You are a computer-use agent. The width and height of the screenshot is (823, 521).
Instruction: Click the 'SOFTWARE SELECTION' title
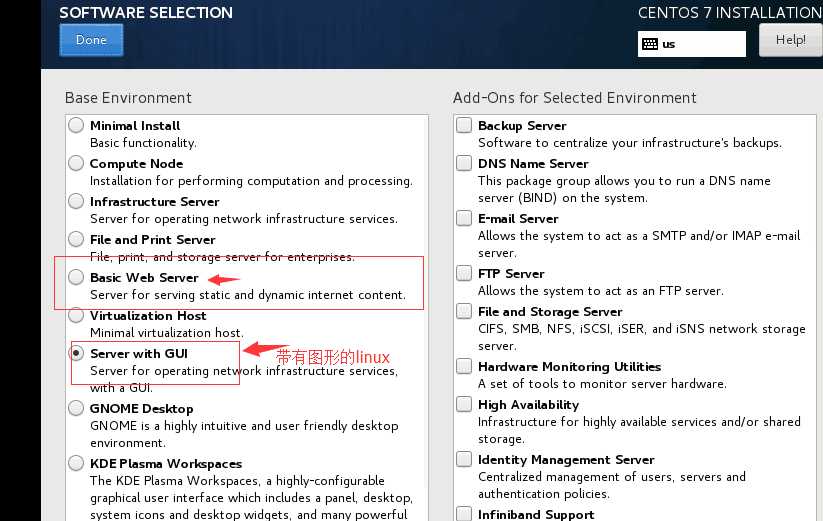(146, 13)
